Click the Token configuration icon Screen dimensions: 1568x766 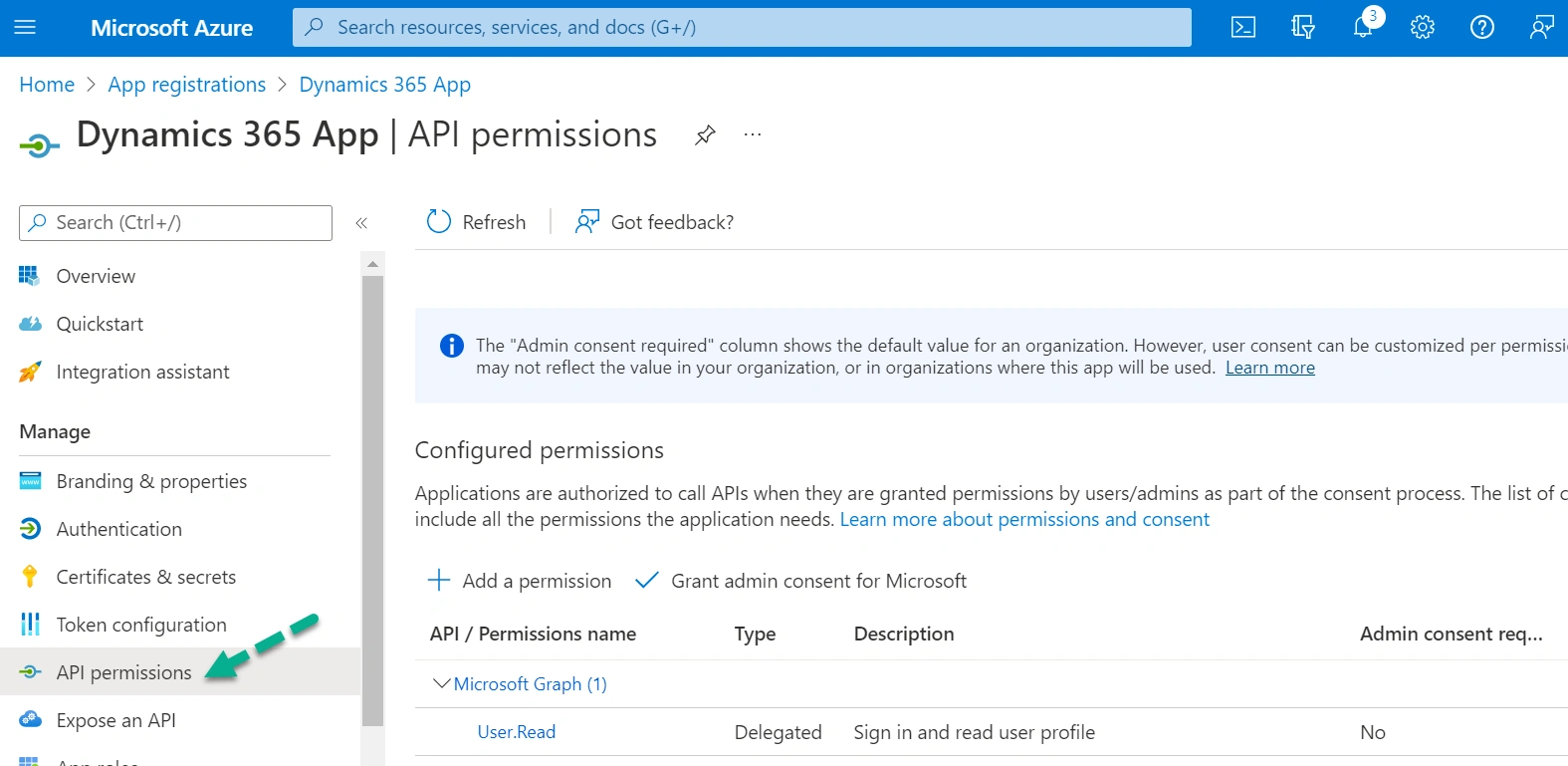[30, 625]
